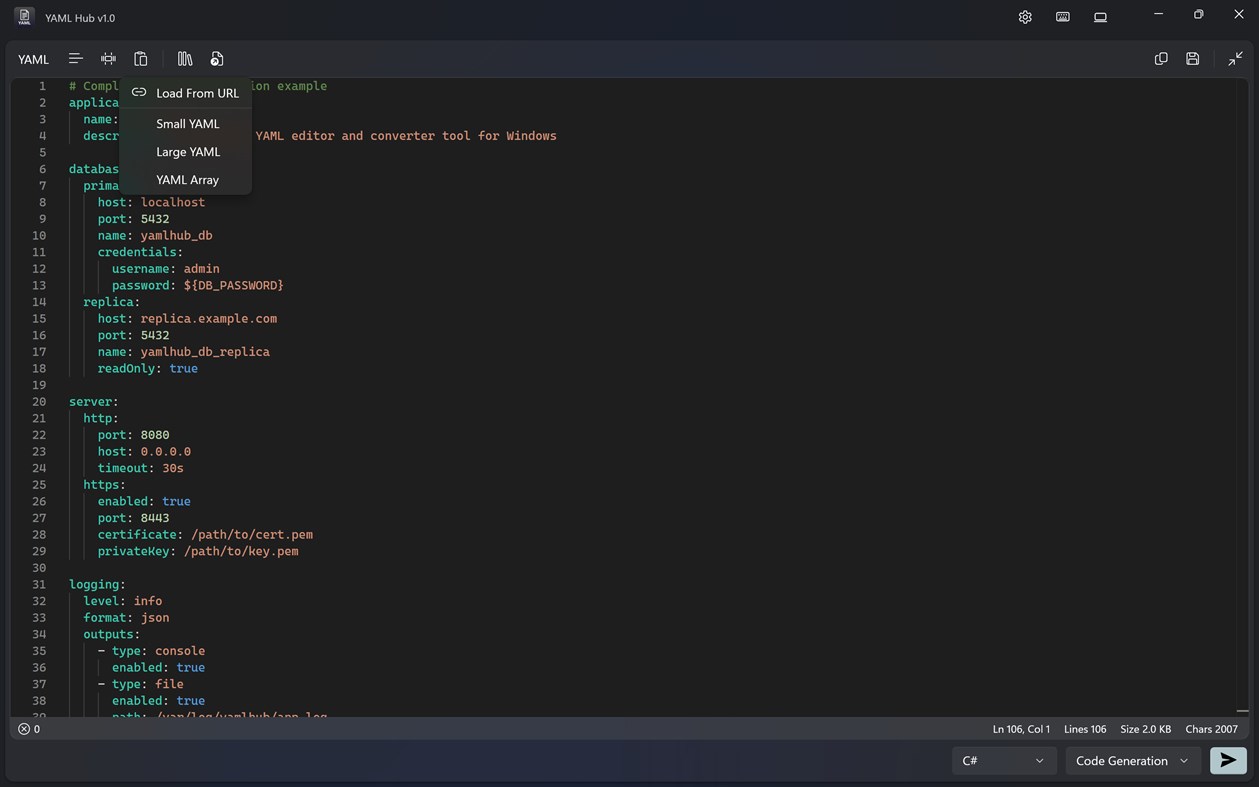Click the 8443 port value on line 27
Image resolution: width=1259 pixels, height=787 pixels.
pyautogui.click(x=155, y=518)
